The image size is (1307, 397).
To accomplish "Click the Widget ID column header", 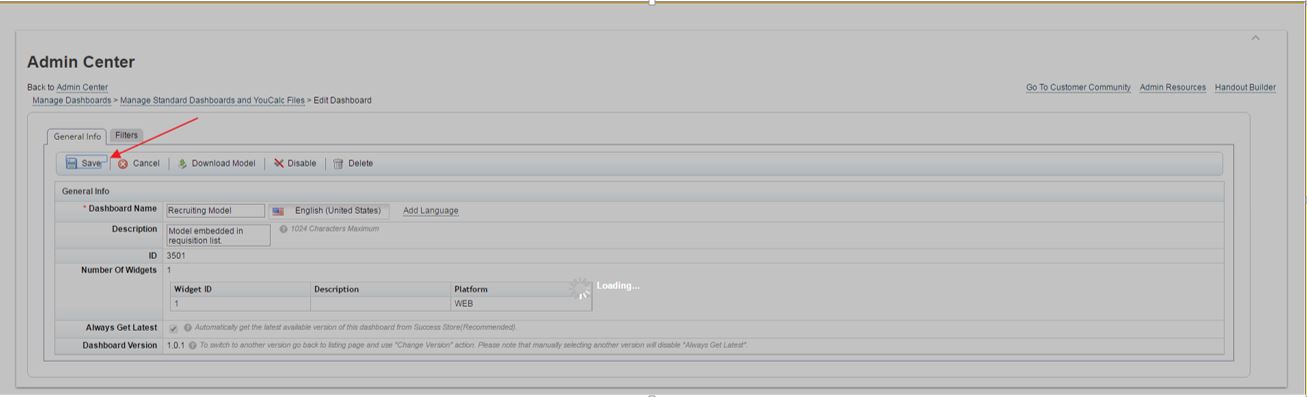I will pyautogui.click(x=240, y=289).
